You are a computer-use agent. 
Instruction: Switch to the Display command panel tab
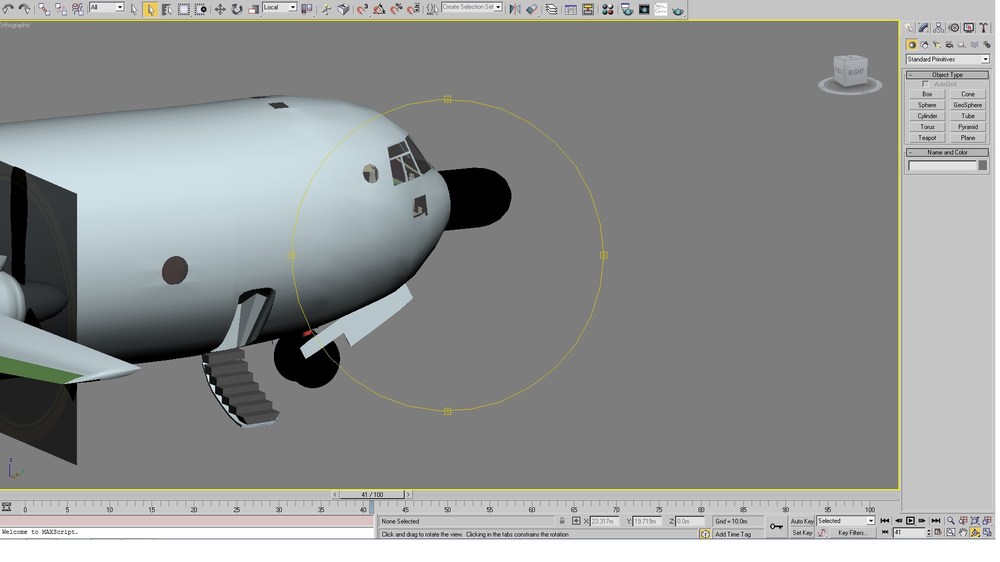coord(969,27)
